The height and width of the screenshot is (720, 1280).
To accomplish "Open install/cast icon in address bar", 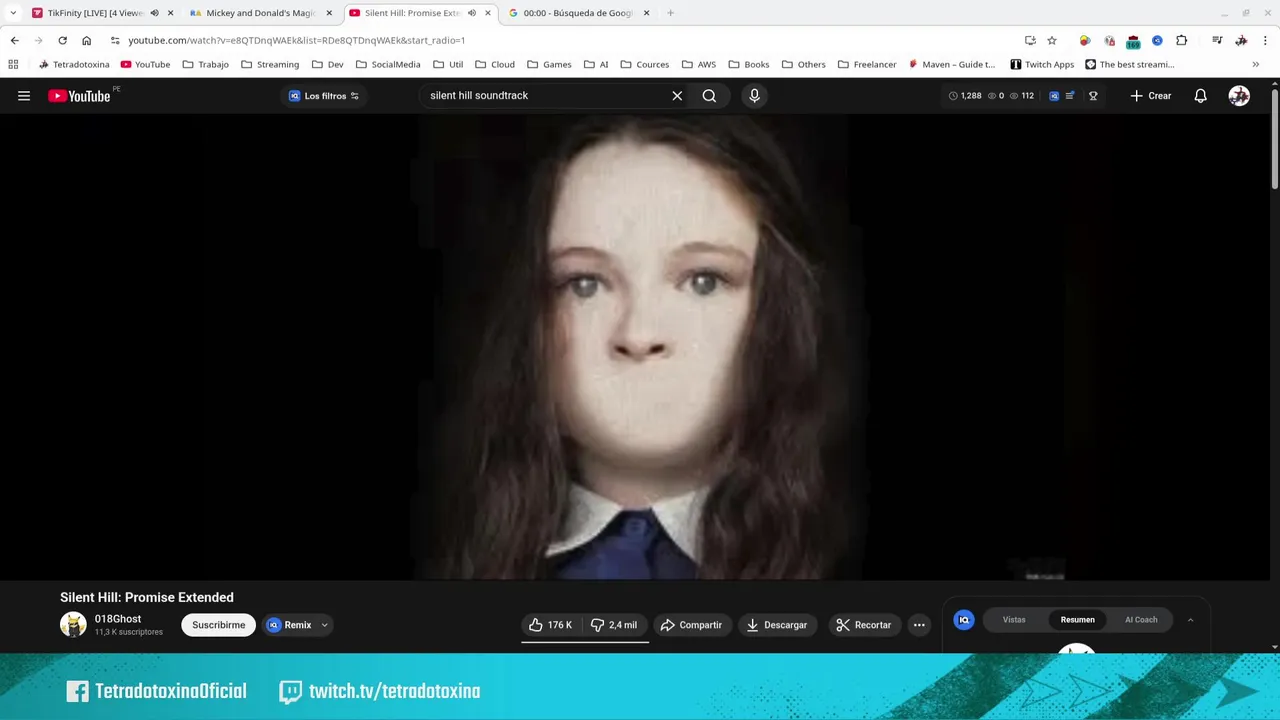I will [1030, 40].
